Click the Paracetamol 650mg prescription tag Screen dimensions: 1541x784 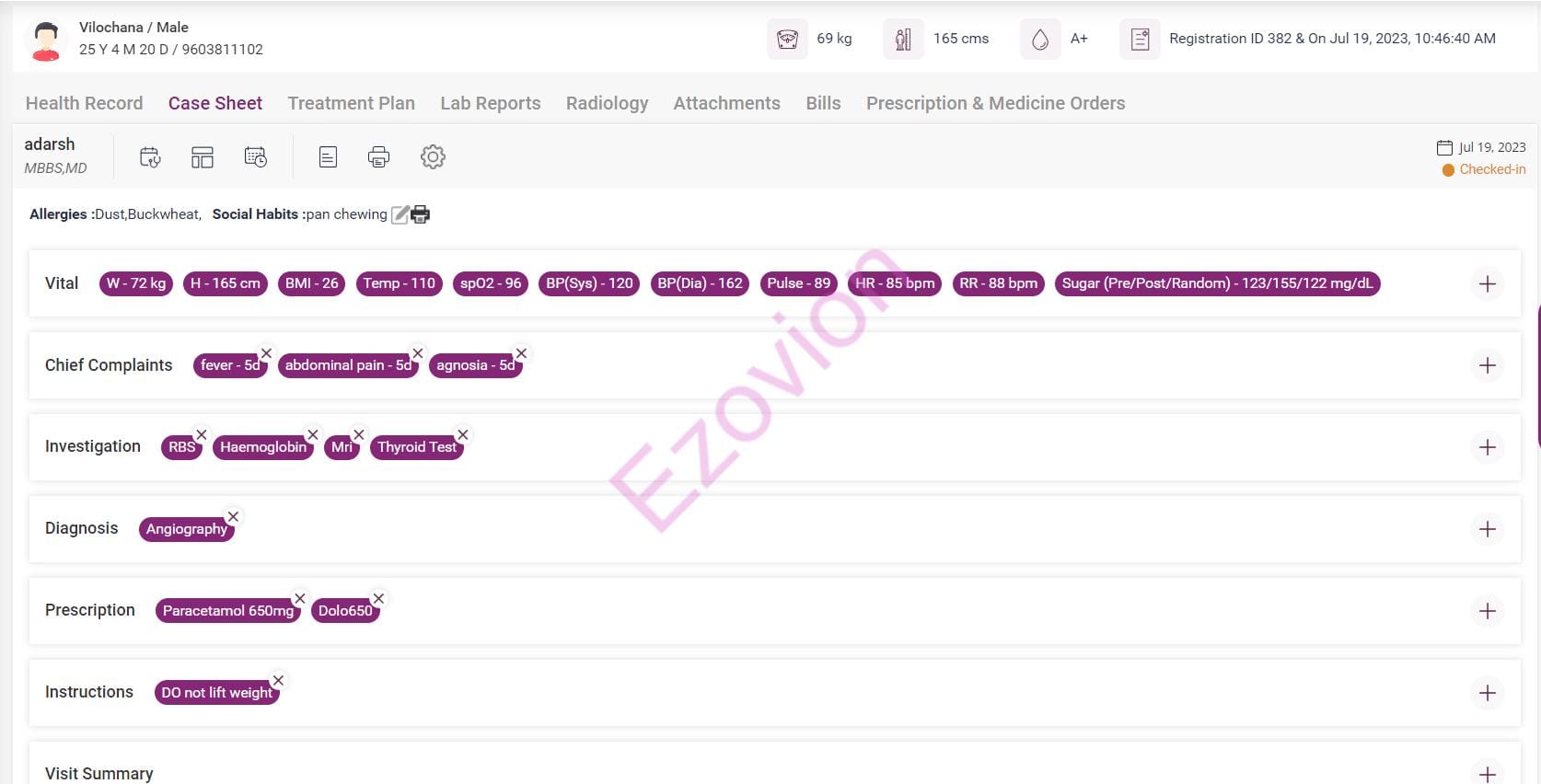click(x=227, y=611)
